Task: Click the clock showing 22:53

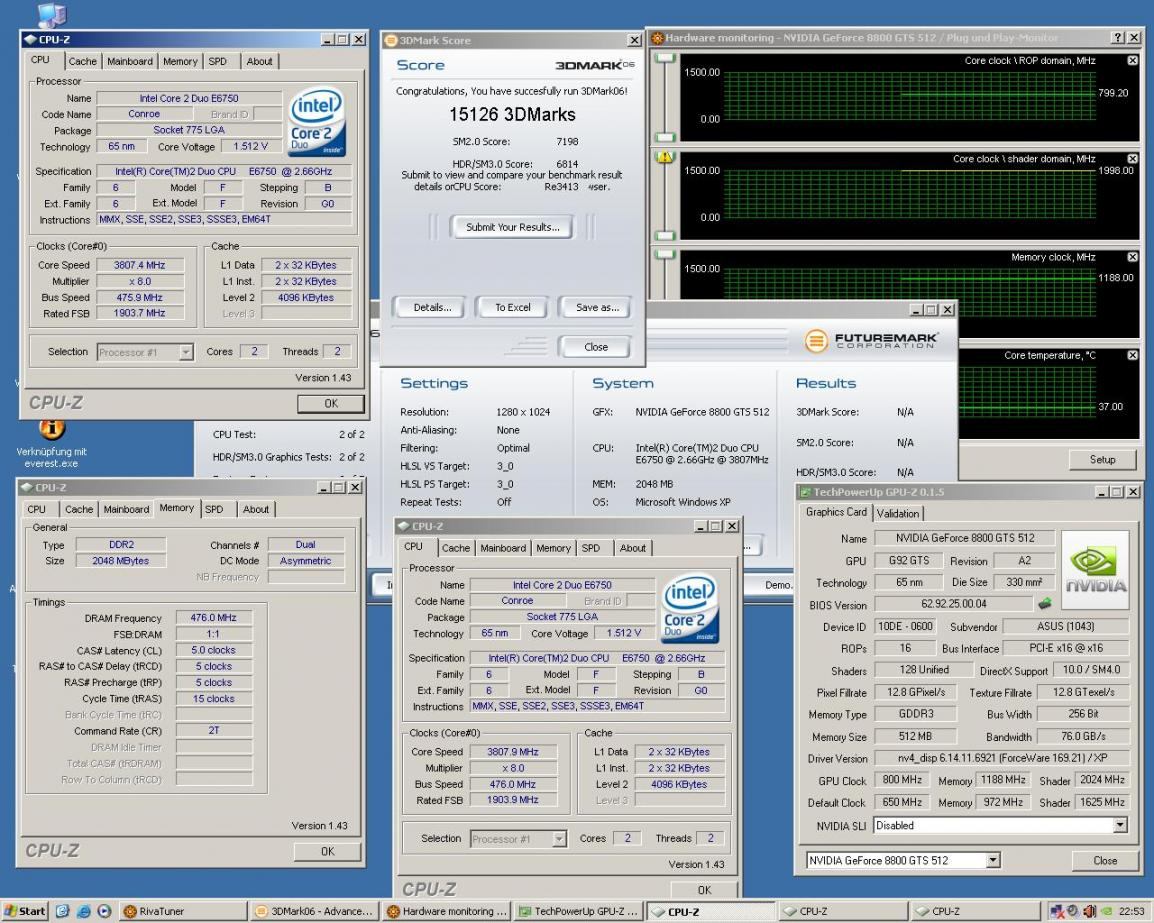Action: [1131, 911]
